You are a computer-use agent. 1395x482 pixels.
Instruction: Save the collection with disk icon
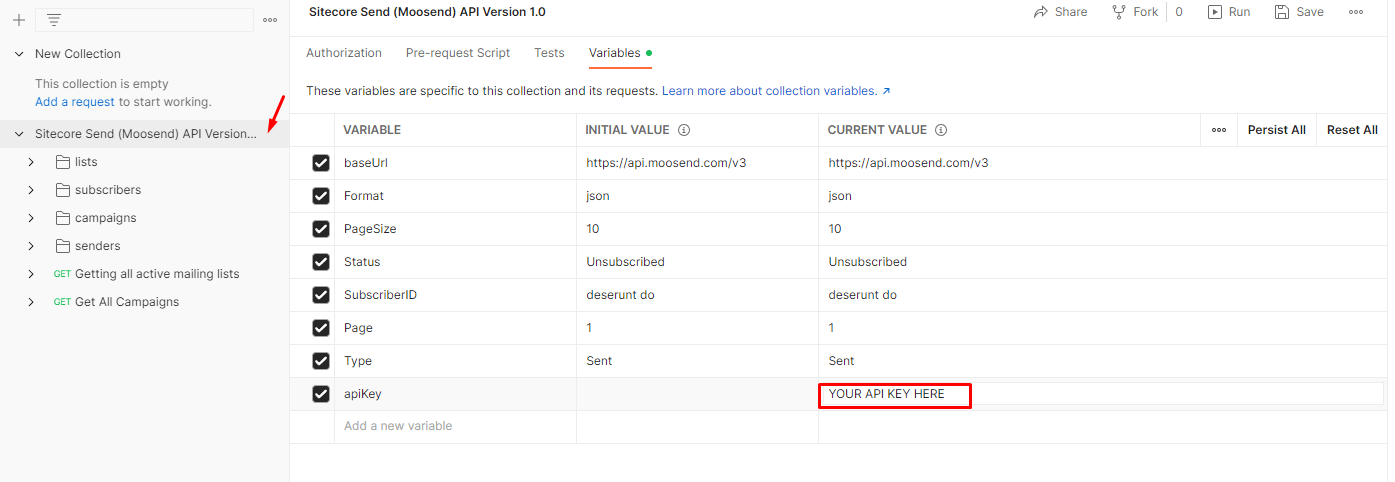point(1282,12)
